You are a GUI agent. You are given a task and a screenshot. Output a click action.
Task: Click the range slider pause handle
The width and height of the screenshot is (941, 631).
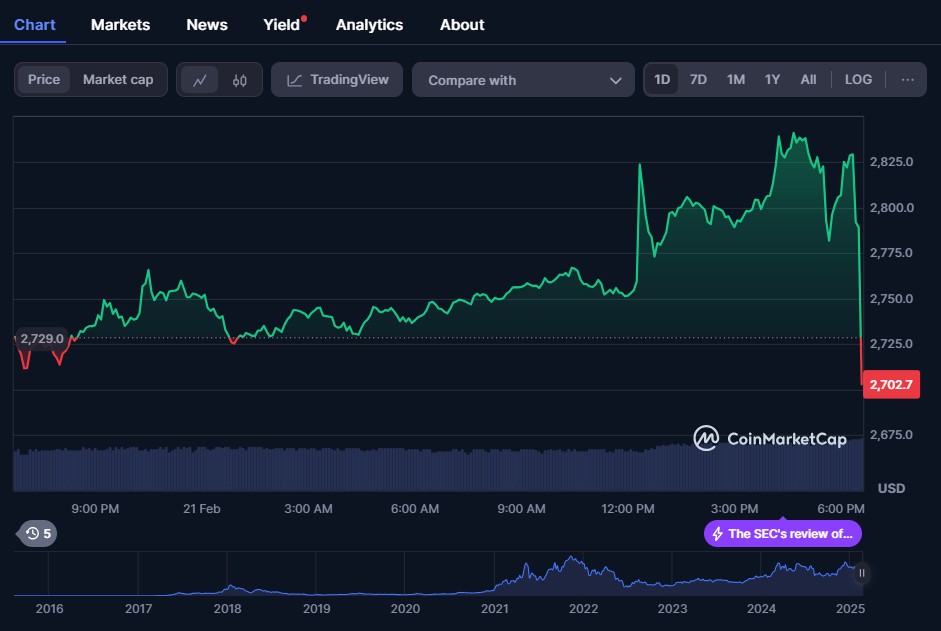(x=861, y=573)
